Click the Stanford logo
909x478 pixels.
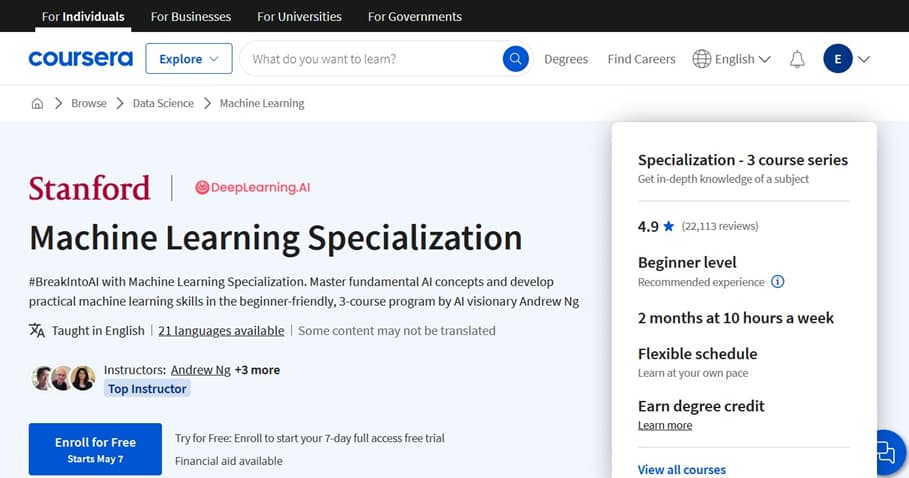click(89, 187)
